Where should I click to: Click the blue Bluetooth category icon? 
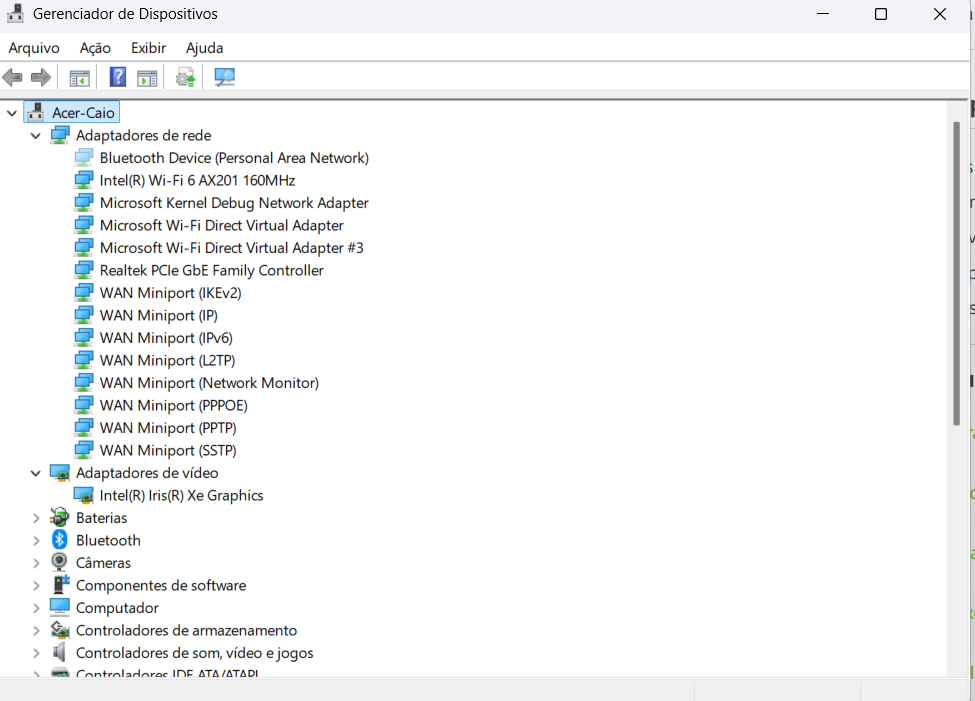pyautogui.click(x=60, y=540)
